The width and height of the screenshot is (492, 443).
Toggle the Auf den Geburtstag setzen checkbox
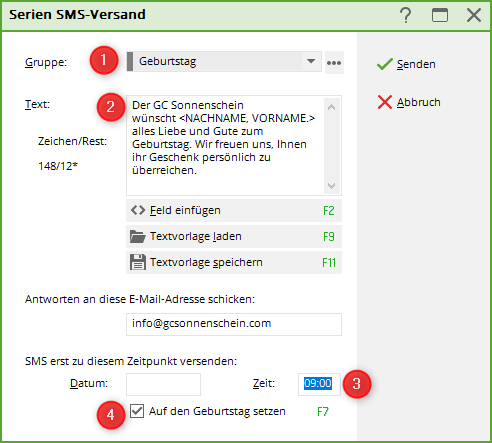137,411
